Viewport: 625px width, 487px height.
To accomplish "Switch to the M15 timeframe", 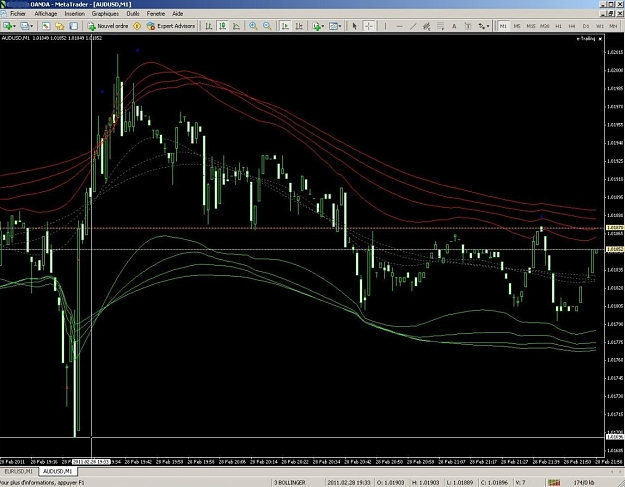I will [531, 26].
